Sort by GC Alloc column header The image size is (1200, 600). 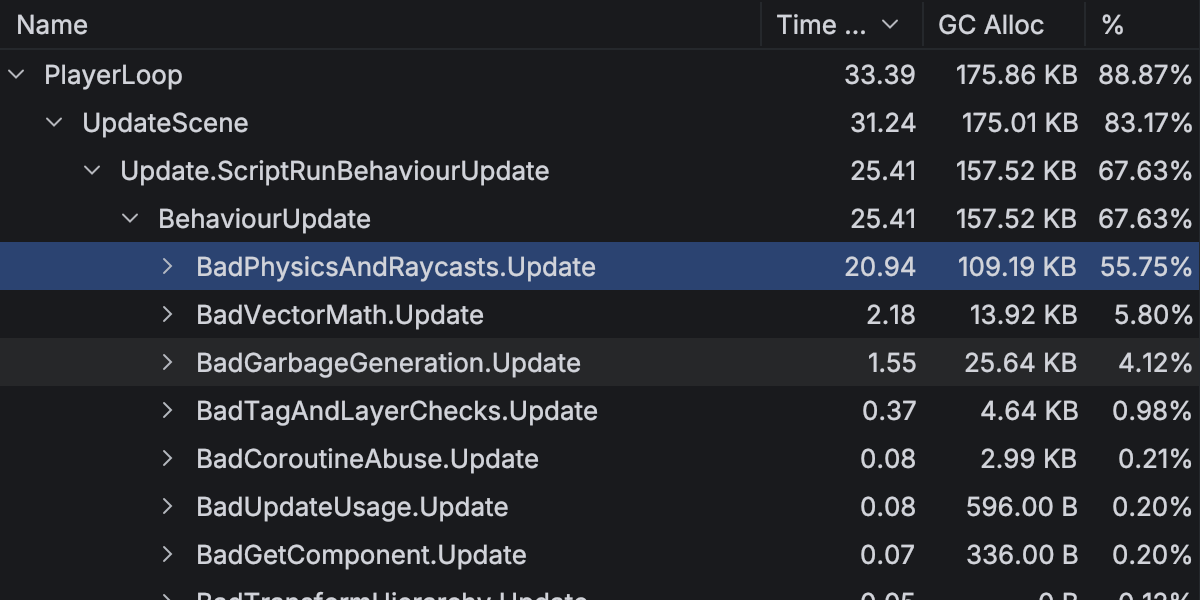pyautogui.click(x=990, y=25)
